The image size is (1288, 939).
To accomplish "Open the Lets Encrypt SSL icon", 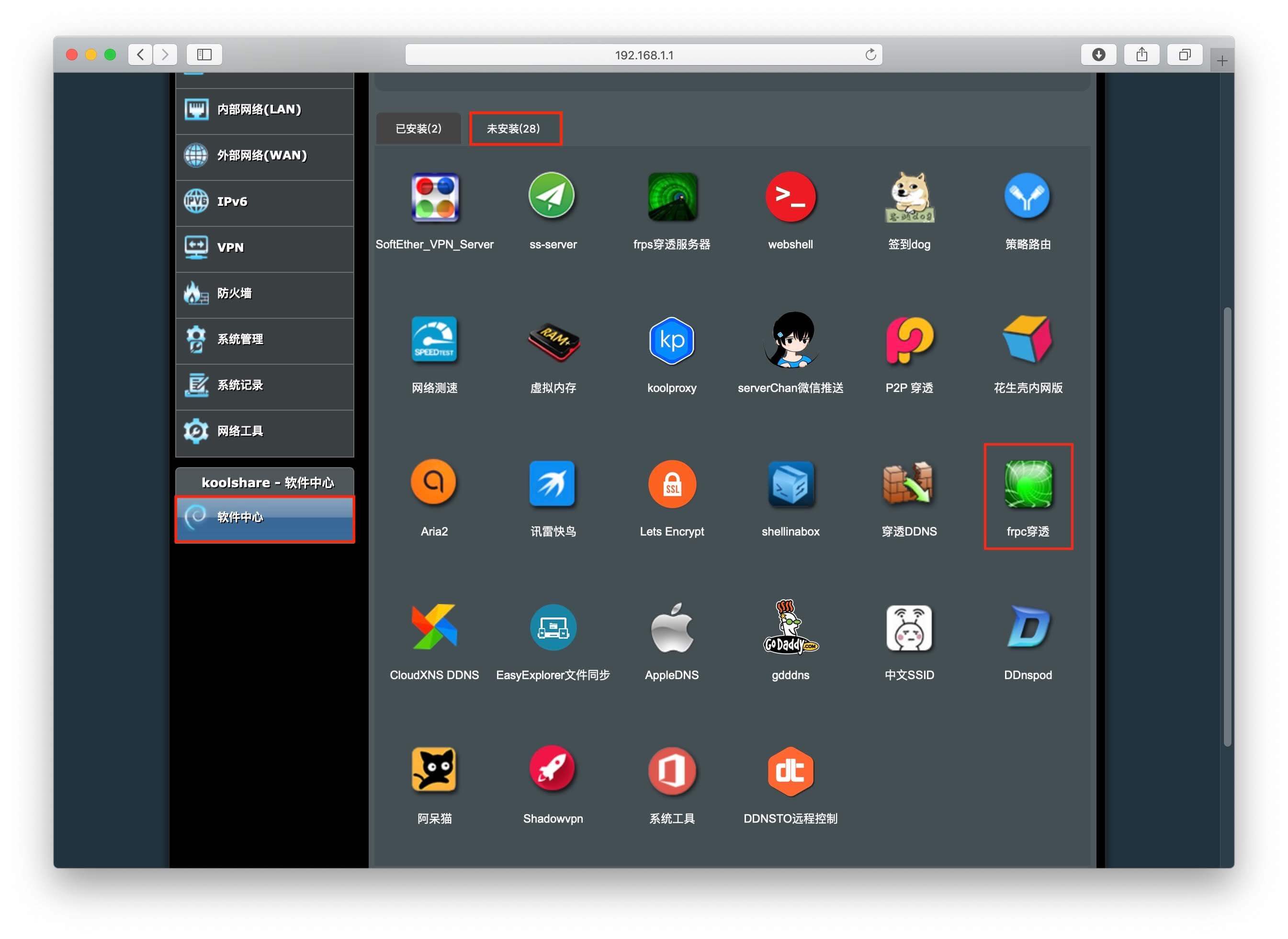I will [672, 484].
